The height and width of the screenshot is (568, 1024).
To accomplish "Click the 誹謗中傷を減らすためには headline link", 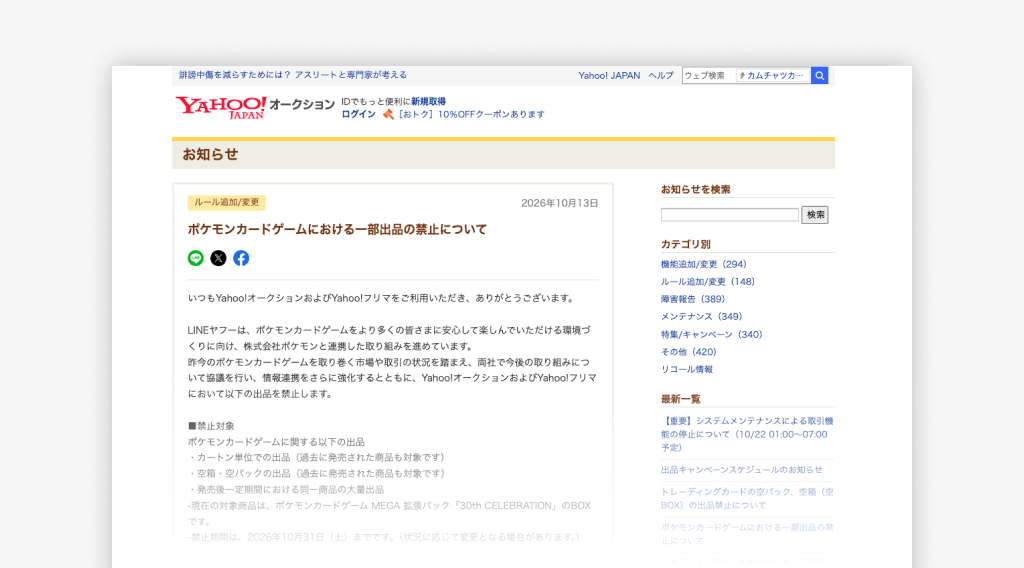I will click(x=293, y=75).
